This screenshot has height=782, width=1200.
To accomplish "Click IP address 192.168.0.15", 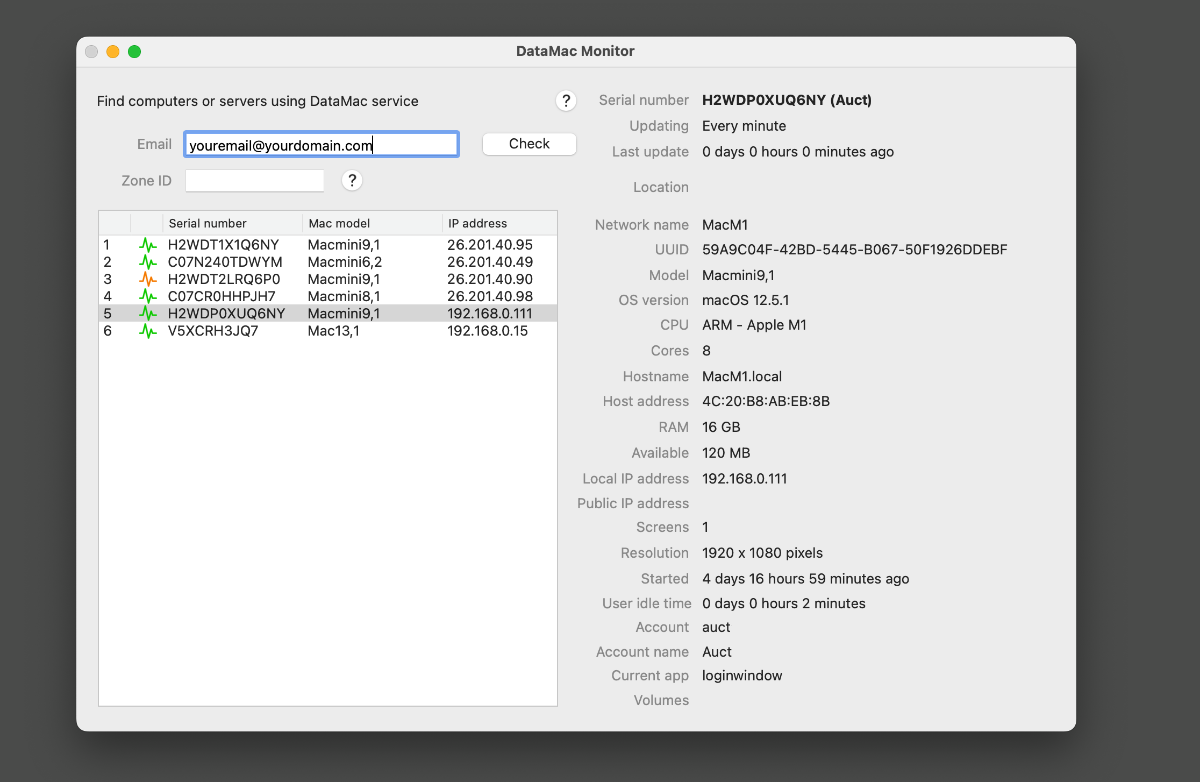I will tap(487, 331).
